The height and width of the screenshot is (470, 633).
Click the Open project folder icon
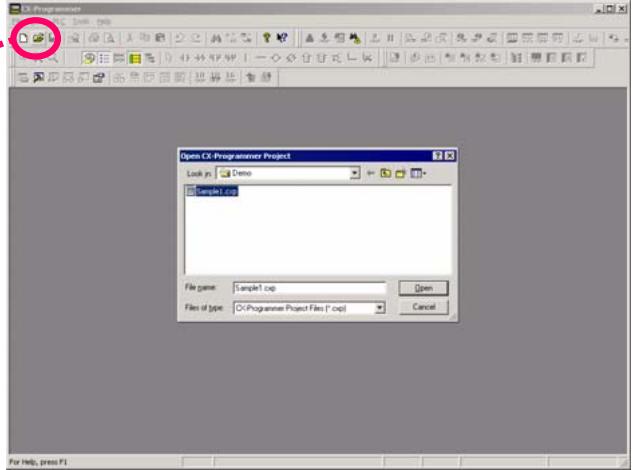click(x=38, y=38)
